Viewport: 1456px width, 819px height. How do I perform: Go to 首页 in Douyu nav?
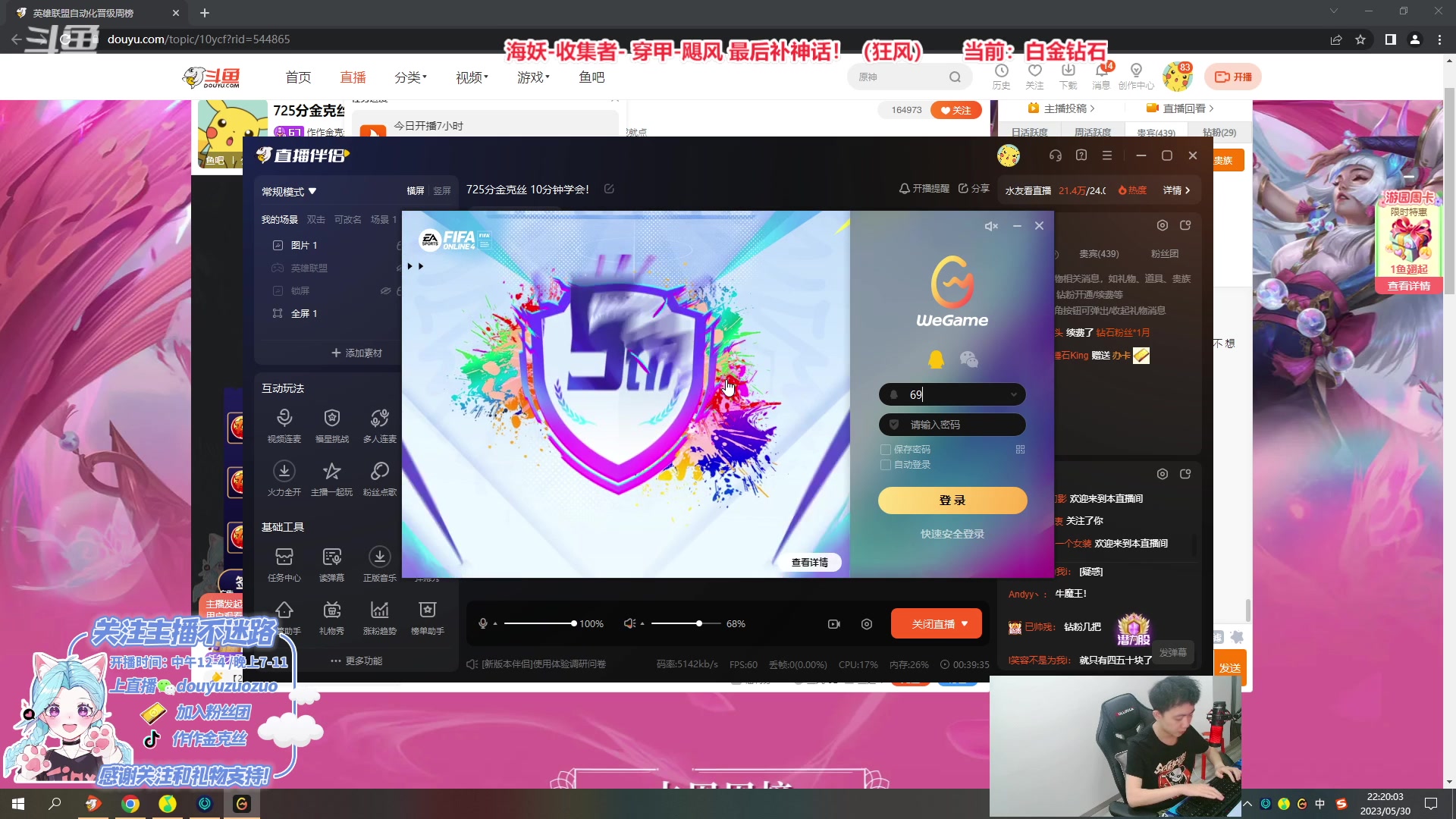[298, 77]
